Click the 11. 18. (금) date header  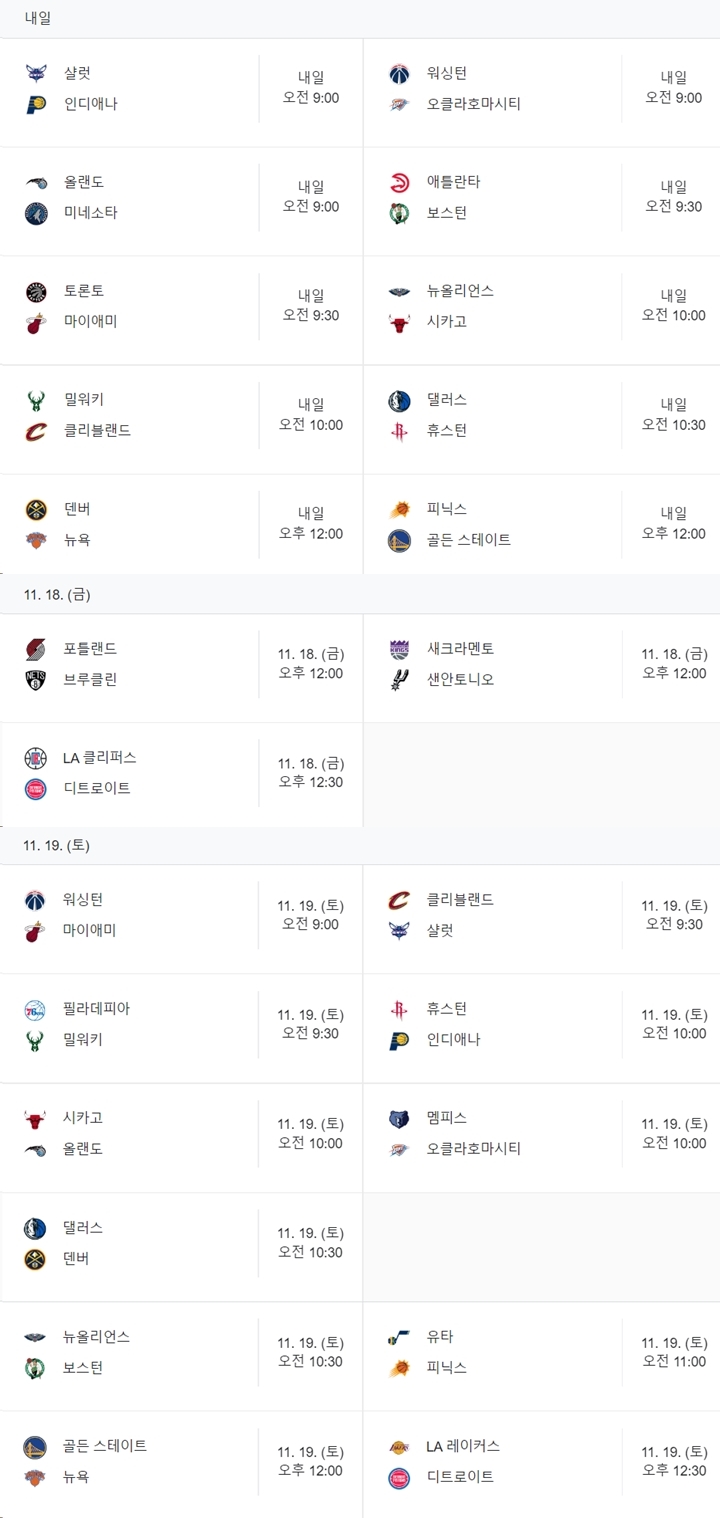tap(57, 595)
